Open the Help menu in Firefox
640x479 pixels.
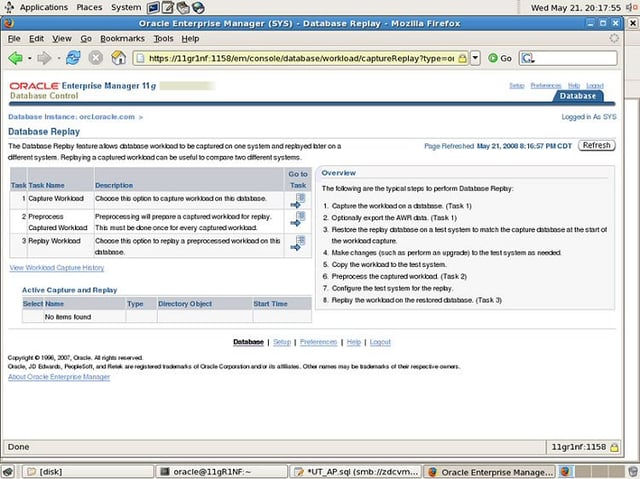point(190,39)
